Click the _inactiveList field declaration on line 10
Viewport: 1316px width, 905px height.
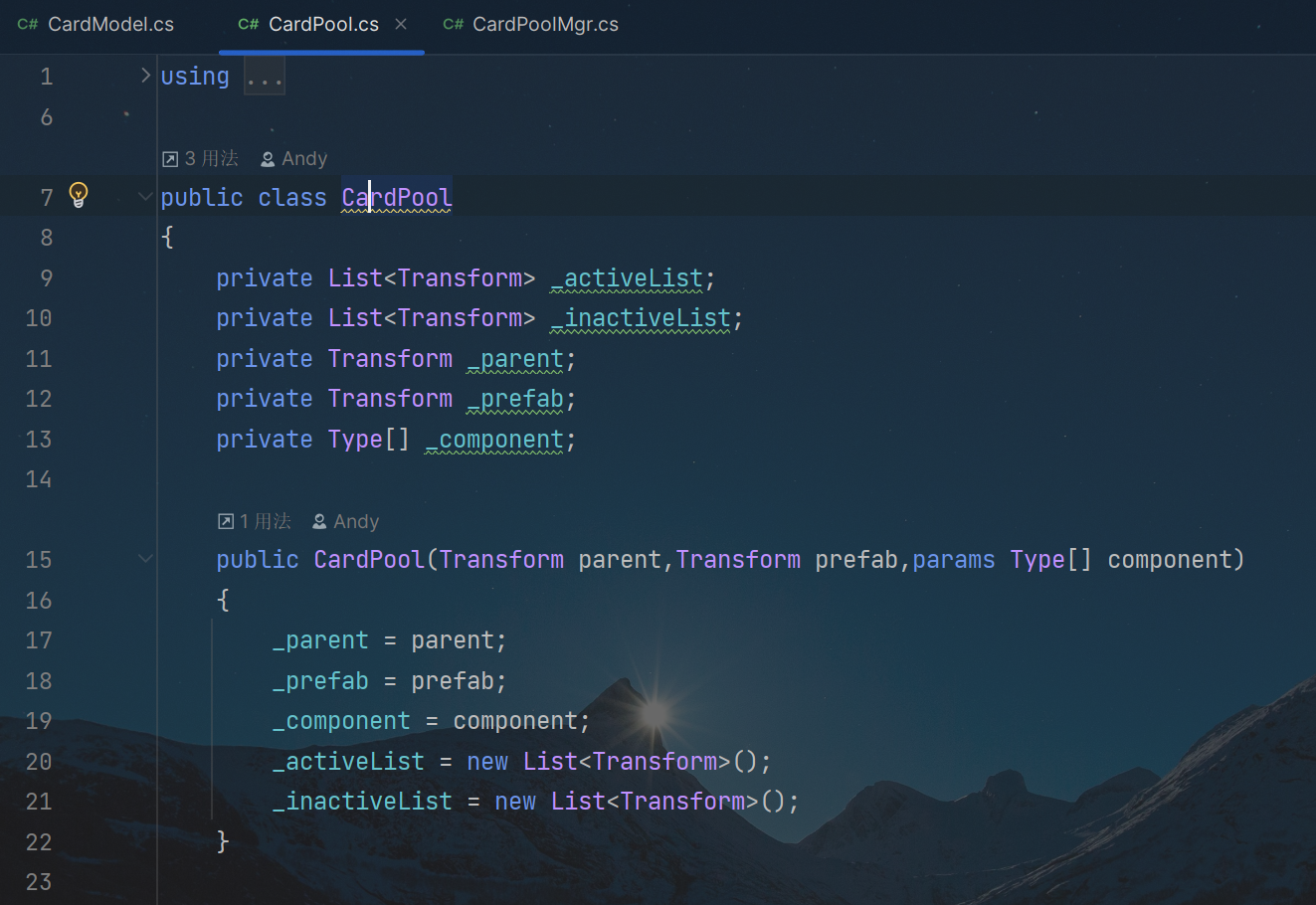tap(641, 318)
